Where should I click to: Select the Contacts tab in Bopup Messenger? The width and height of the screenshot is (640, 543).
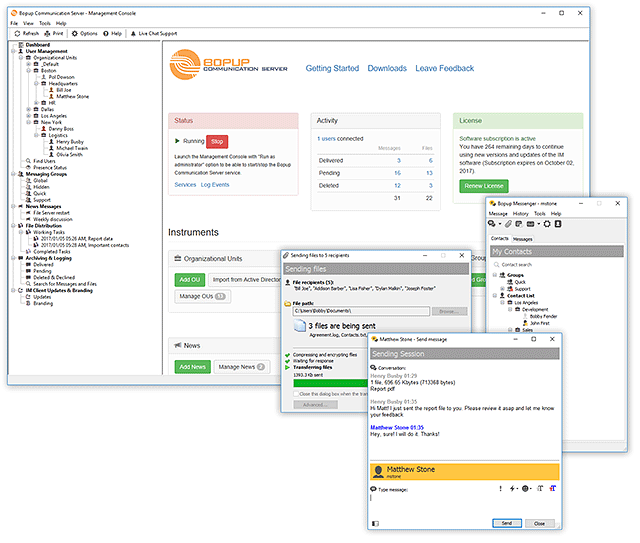point(500,238)
